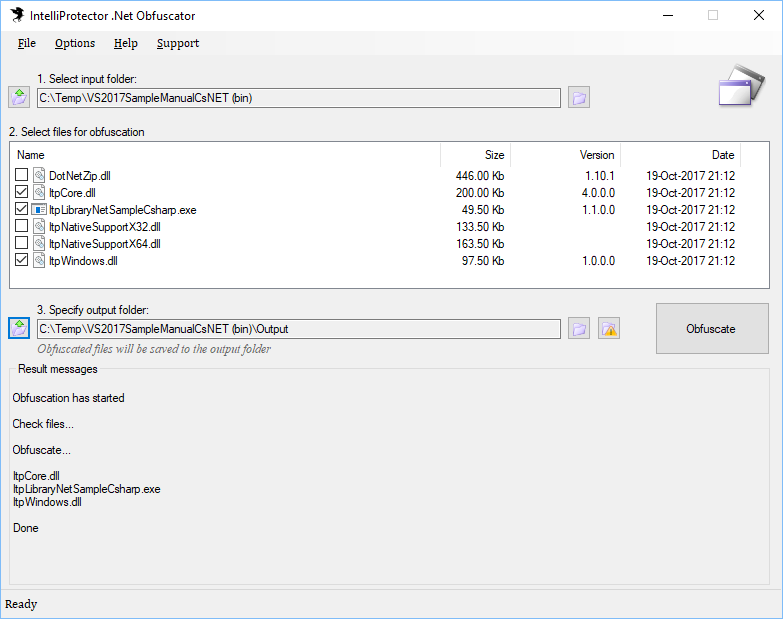Click the 'Check files...' result message

coord(43,424)
